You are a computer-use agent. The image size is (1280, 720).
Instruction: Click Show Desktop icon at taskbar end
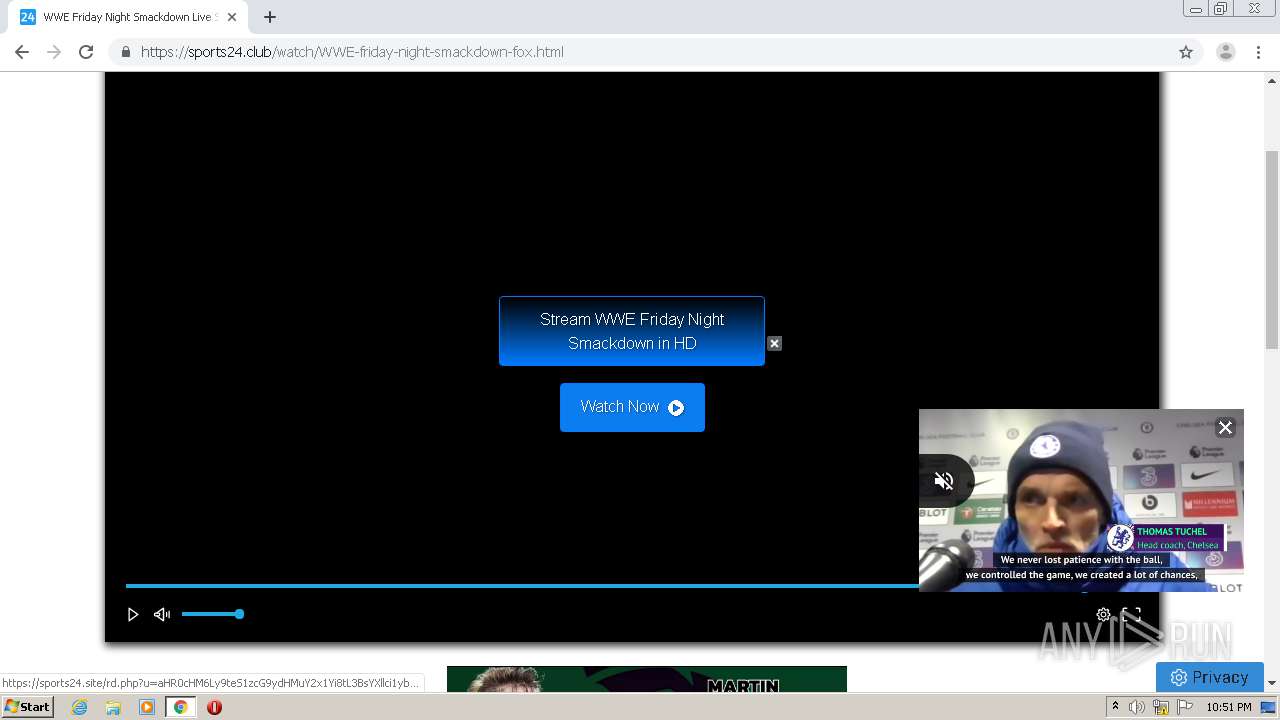pos(1268,707)
